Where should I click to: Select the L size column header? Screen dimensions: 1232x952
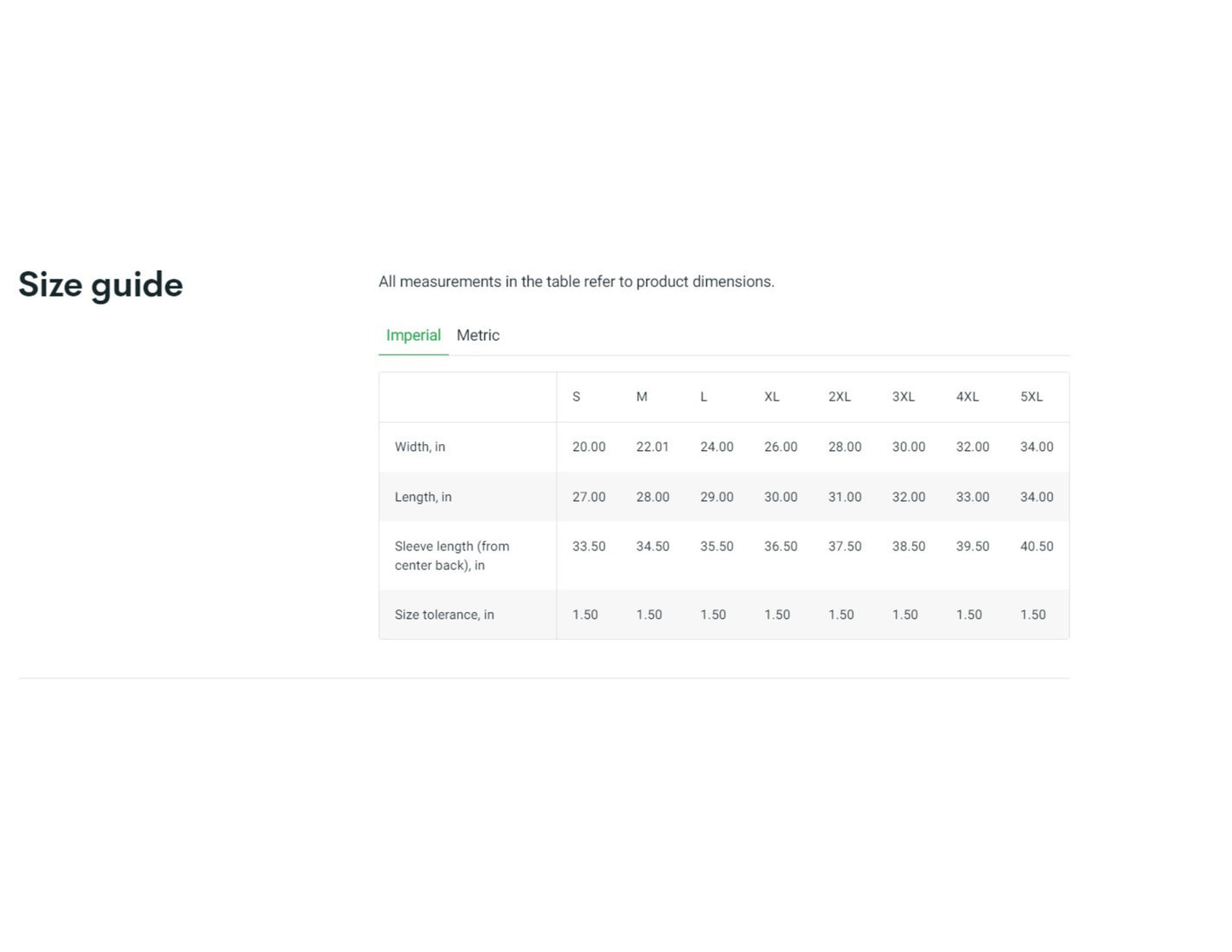point(703,396)
